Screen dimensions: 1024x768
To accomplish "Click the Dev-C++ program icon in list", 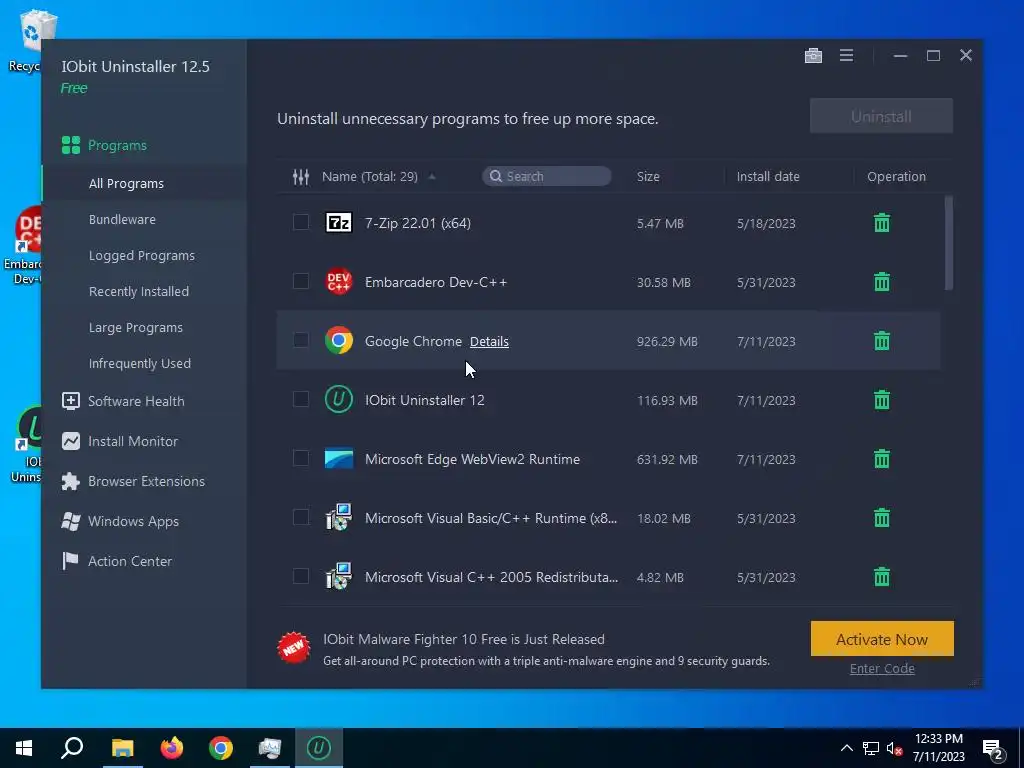I will click(x=338, y=281).
